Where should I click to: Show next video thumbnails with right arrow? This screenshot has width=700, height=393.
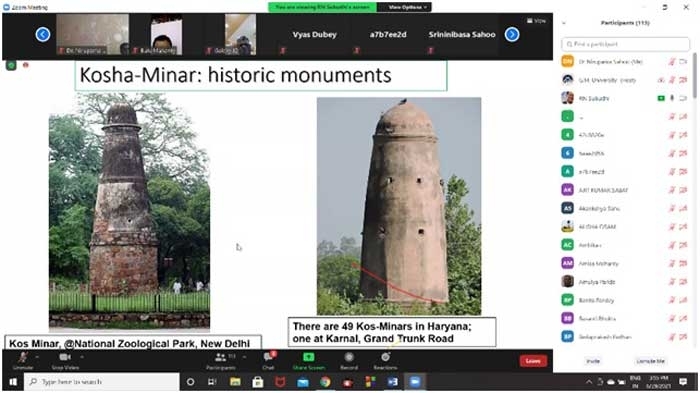pos(512,34)
